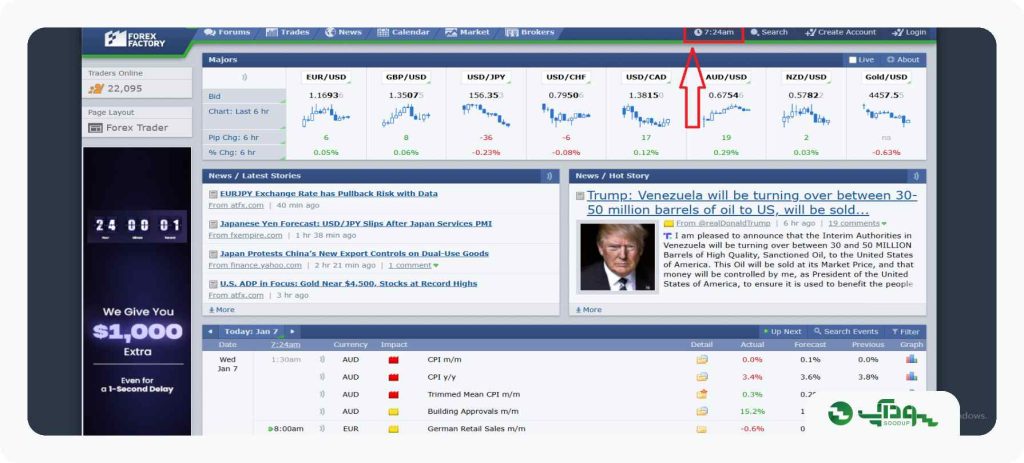Show the graph icon for CPI m/m
Viewport: 1024px width, 463px height.
(911, 359)
